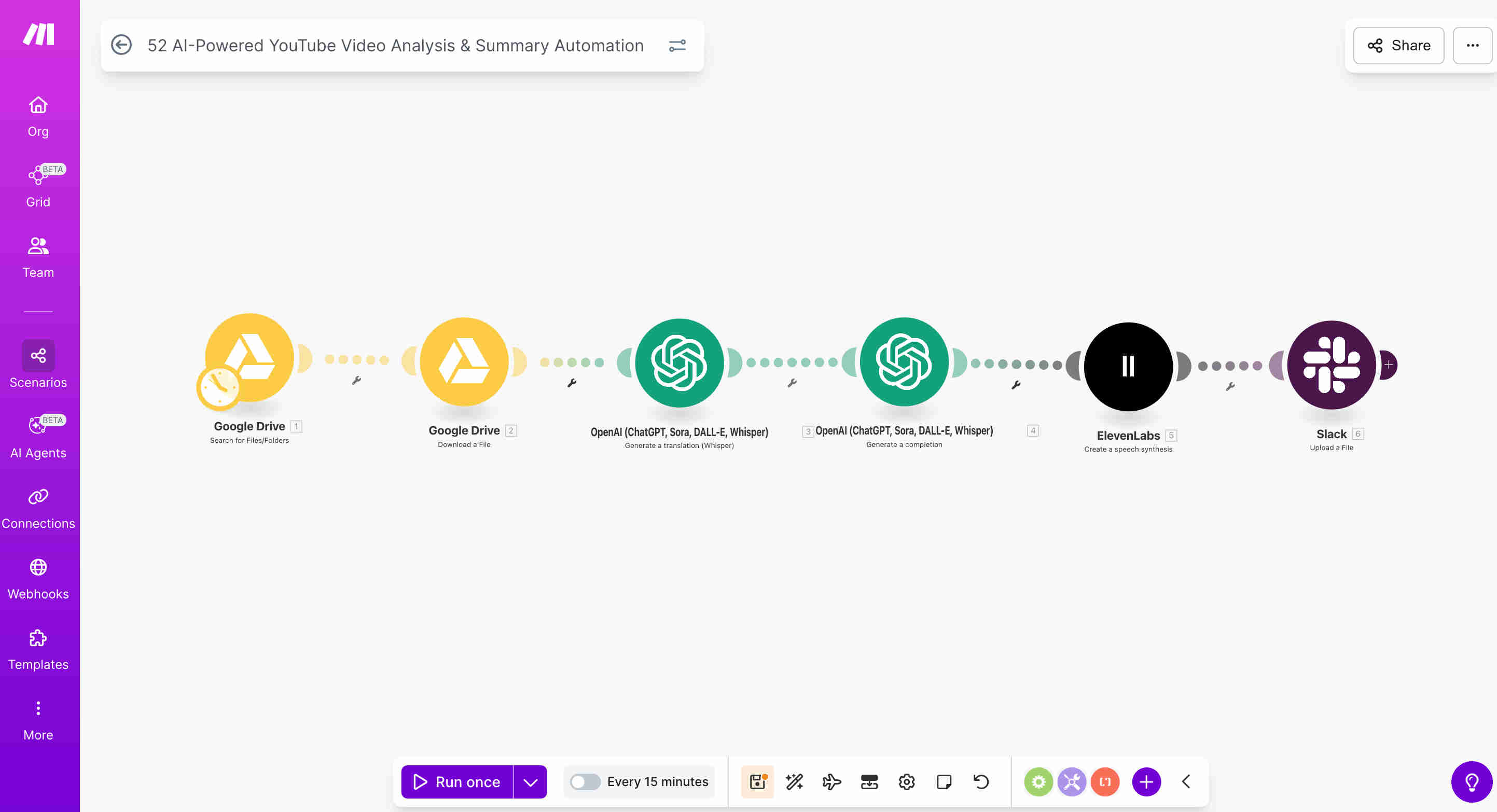Open Google Drive Download a File module
1497x812 pixels.
(464, 362)
